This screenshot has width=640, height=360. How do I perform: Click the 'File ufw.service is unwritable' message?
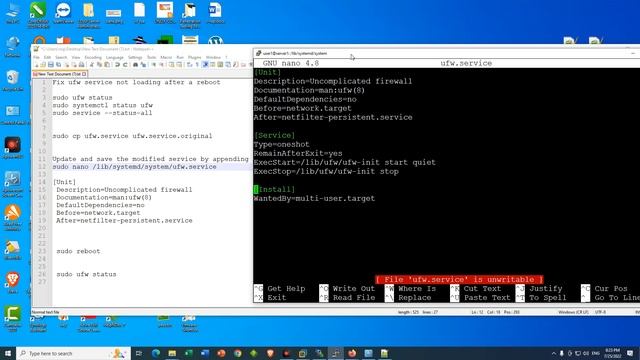pos(459,280)
